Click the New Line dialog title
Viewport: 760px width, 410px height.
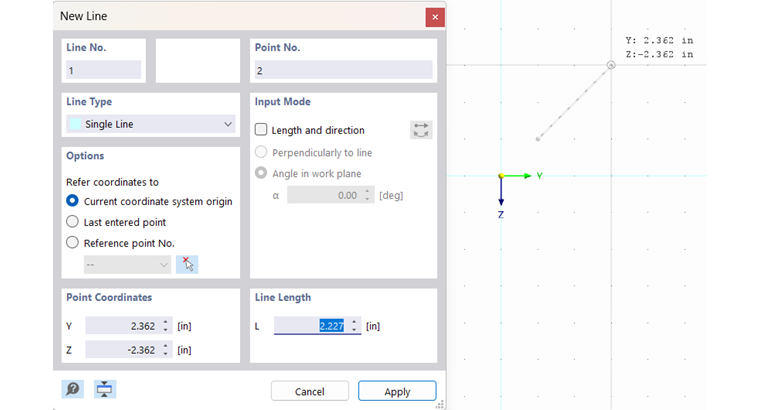pyautogui.click(x=83, y=16)
